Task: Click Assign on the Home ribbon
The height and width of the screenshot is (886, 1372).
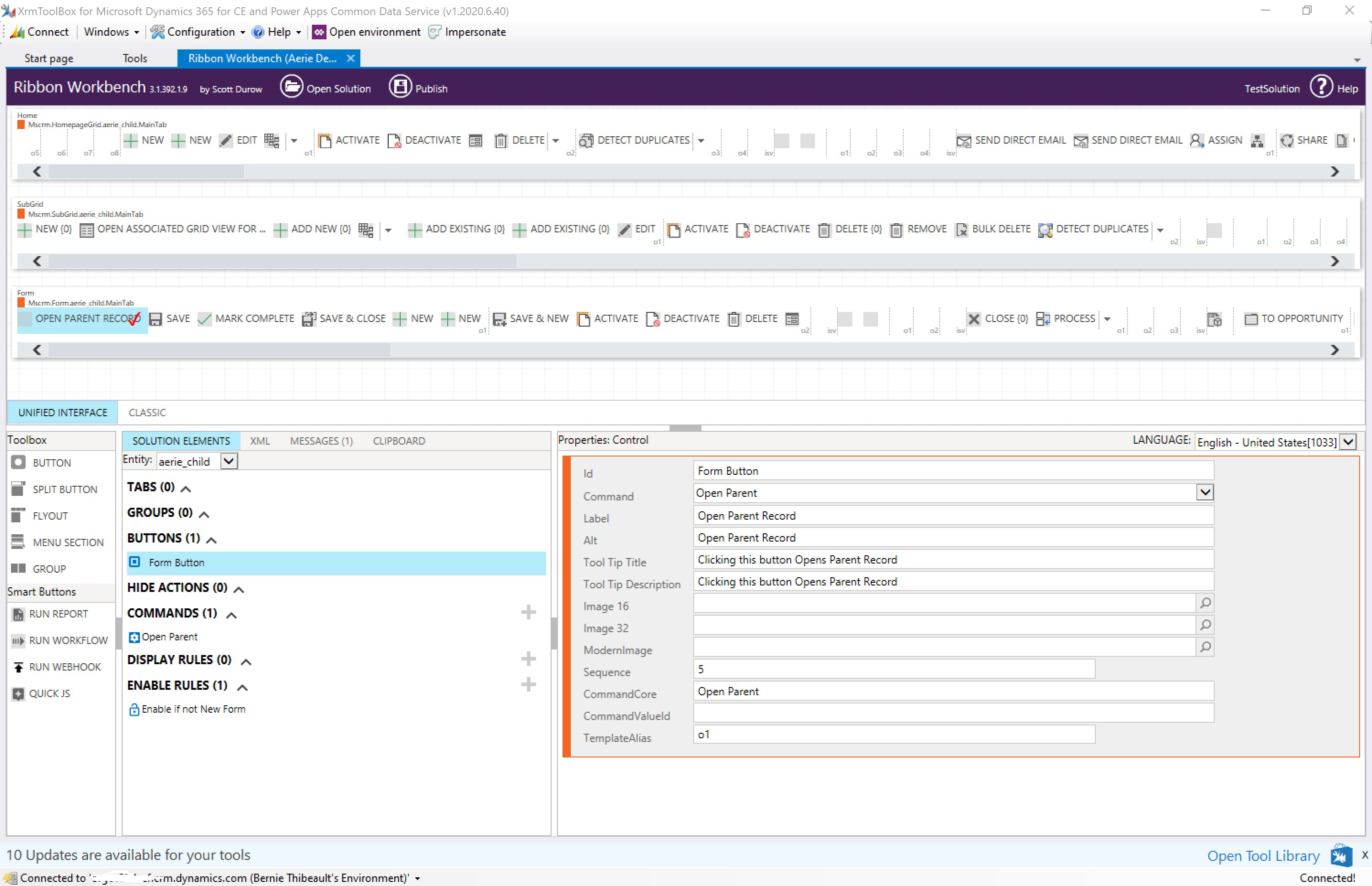Action: [x=1216, y=140]
